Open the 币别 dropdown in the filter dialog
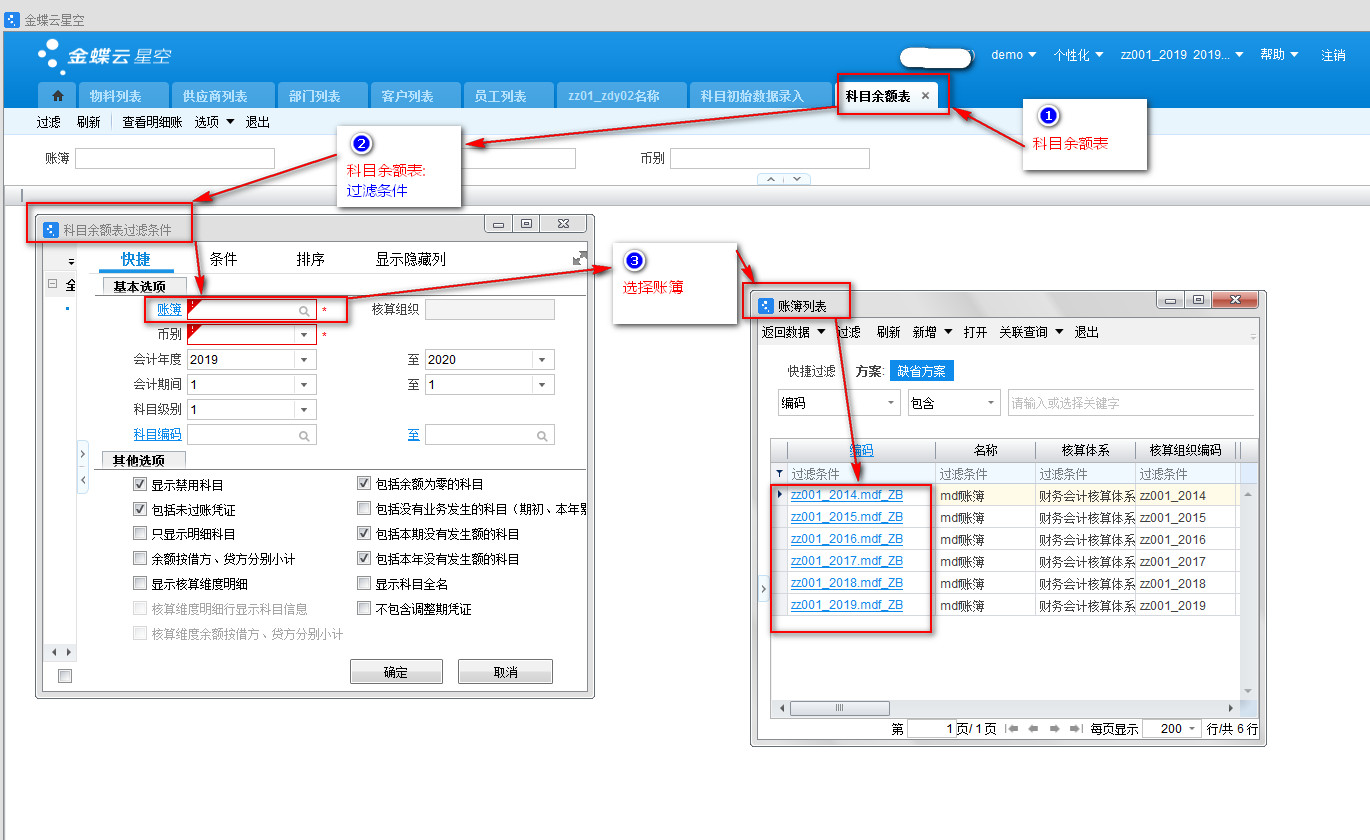Image resolution: width=1370 pixels, height=840 pixels. pos(305,335)
